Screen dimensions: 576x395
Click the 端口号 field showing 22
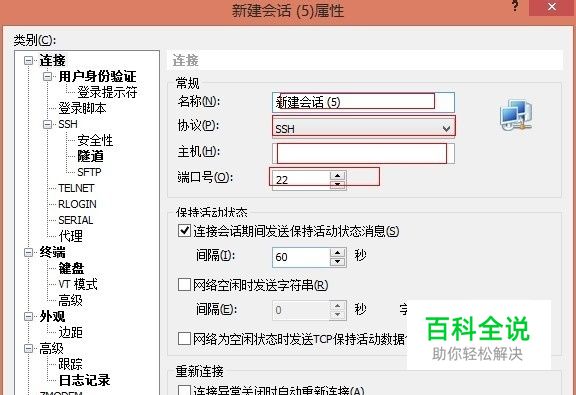301,180
